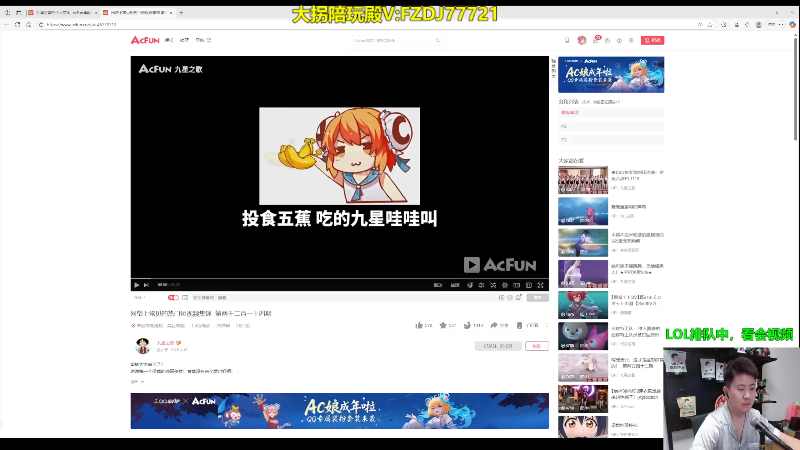
Task: Favorite the video with star icon
Action: [x=443, y=325]
